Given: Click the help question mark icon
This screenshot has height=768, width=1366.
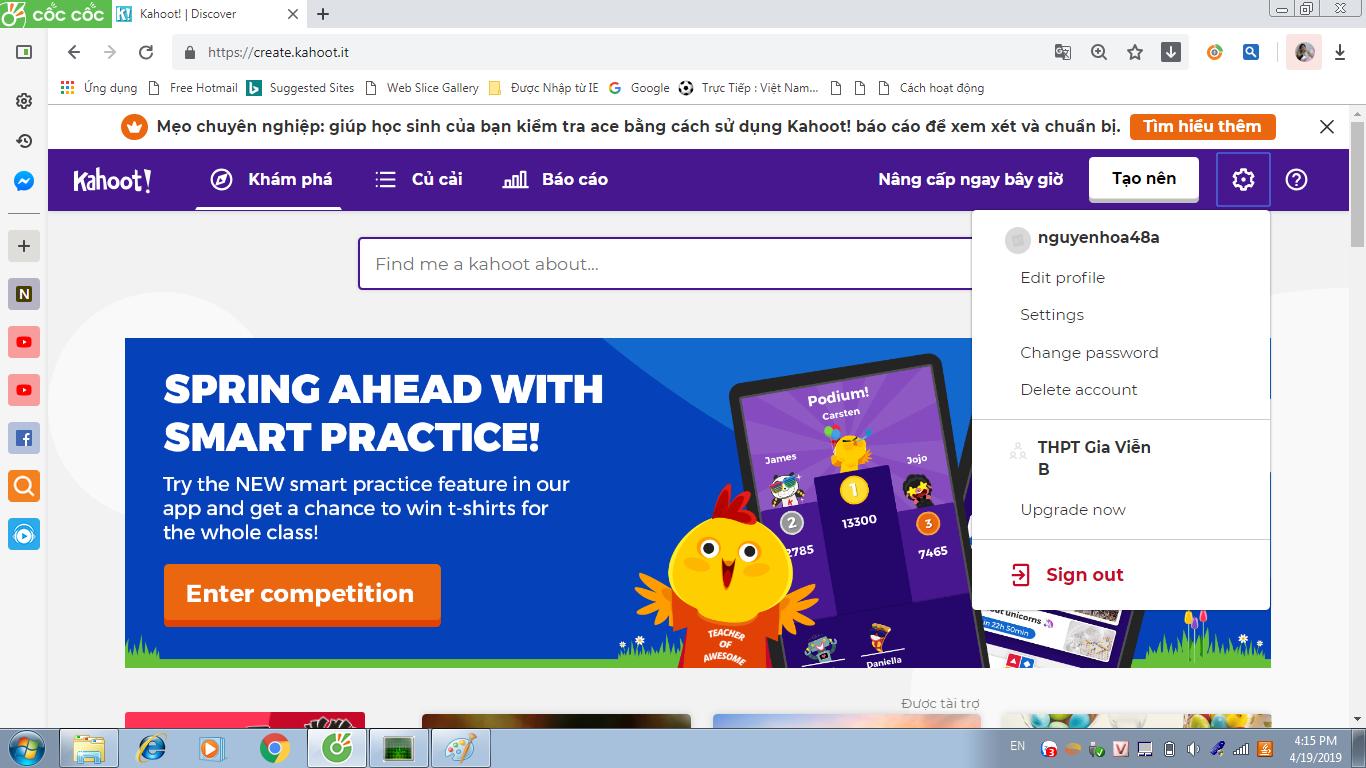Looking at the screenshot, I should (x=1296, y=179).
